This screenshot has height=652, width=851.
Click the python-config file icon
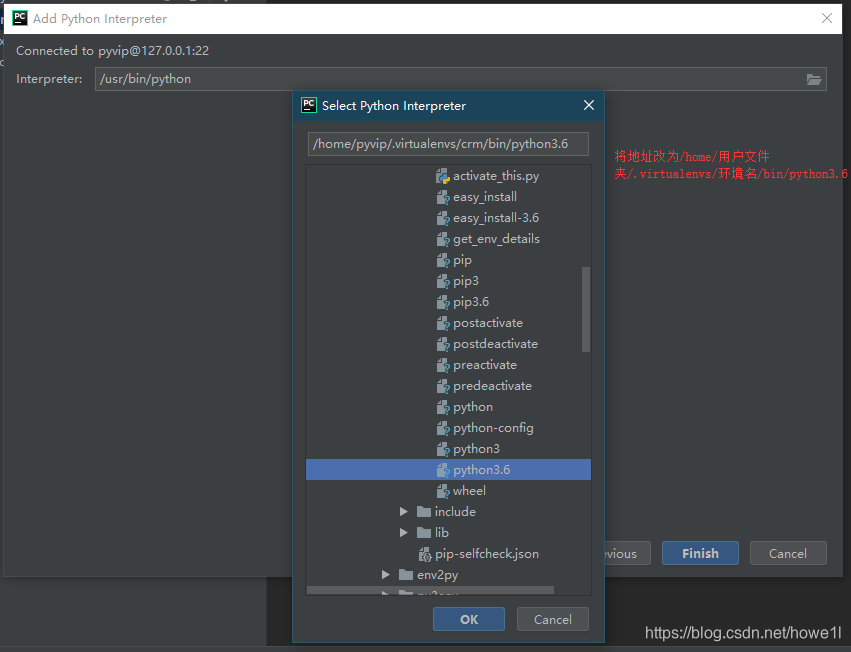tap(443, 428)
